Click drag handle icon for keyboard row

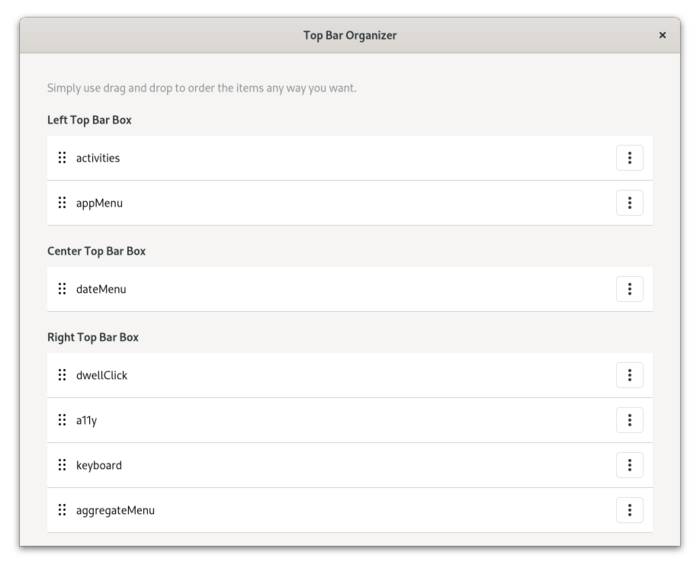point(62,465)
